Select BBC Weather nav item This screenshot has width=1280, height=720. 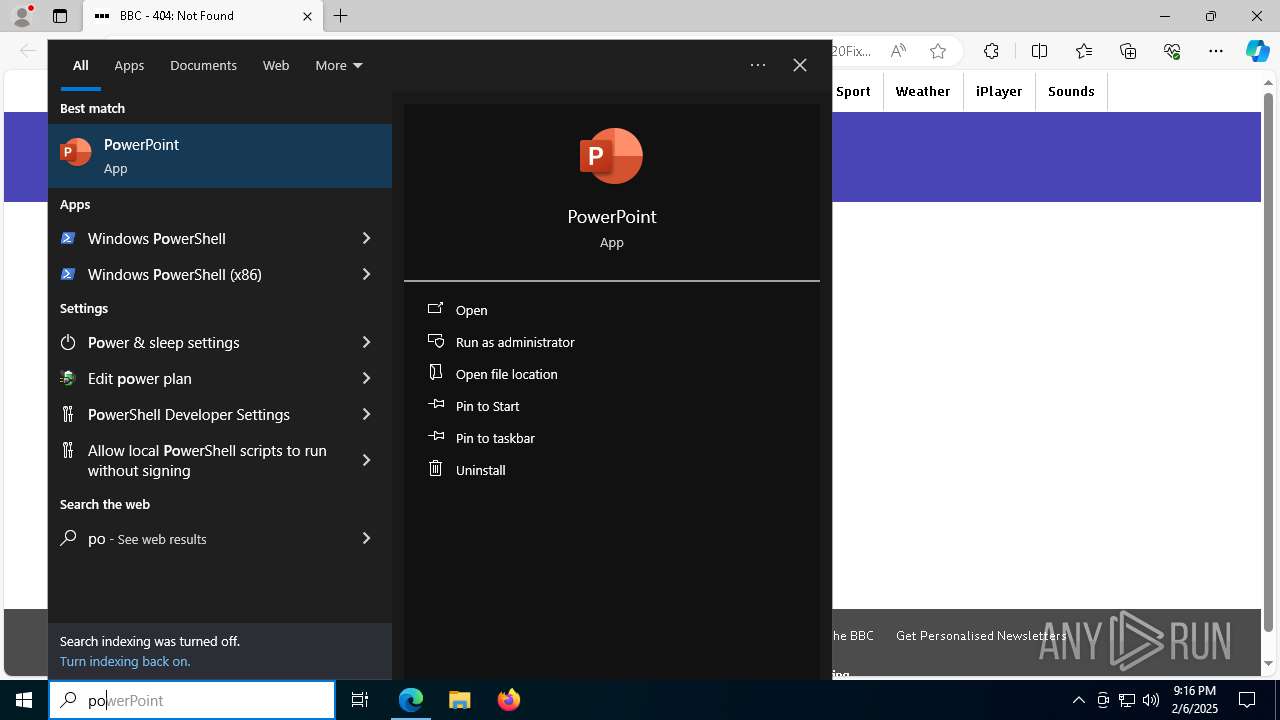point(923,91)
